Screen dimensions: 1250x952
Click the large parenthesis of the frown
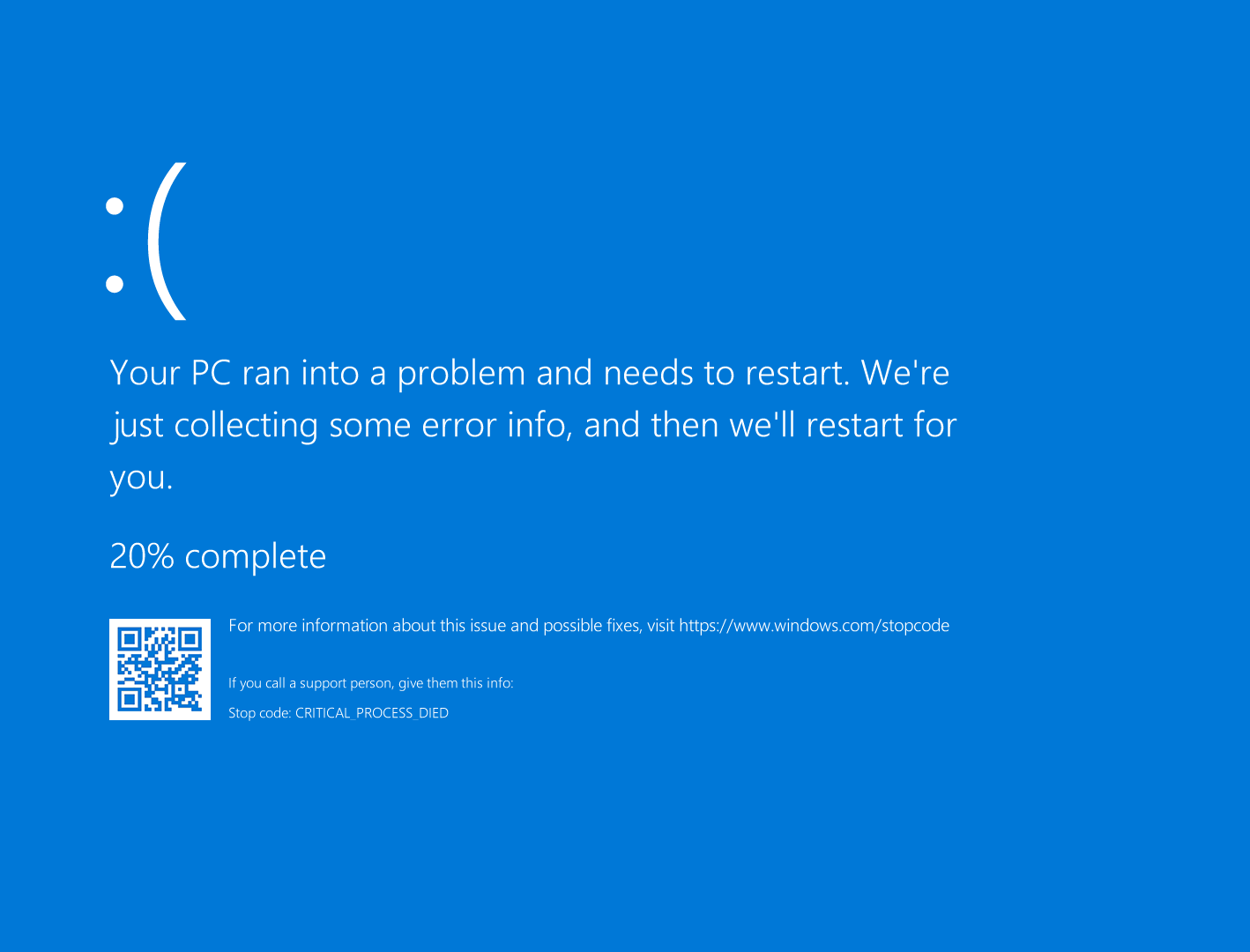point(167,241)
